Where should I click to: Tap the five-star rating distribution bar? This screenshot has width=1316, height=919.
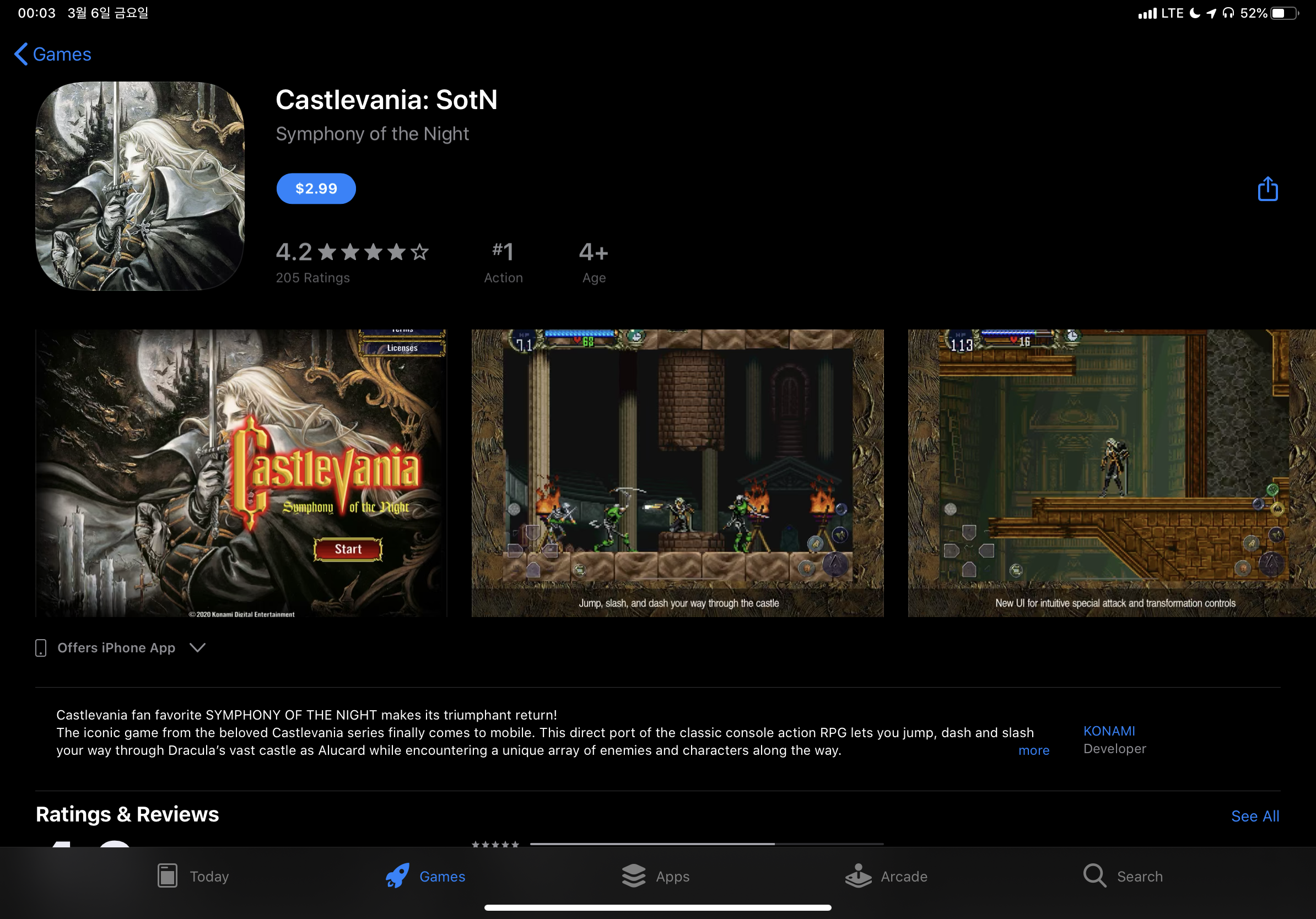[706, 844]
